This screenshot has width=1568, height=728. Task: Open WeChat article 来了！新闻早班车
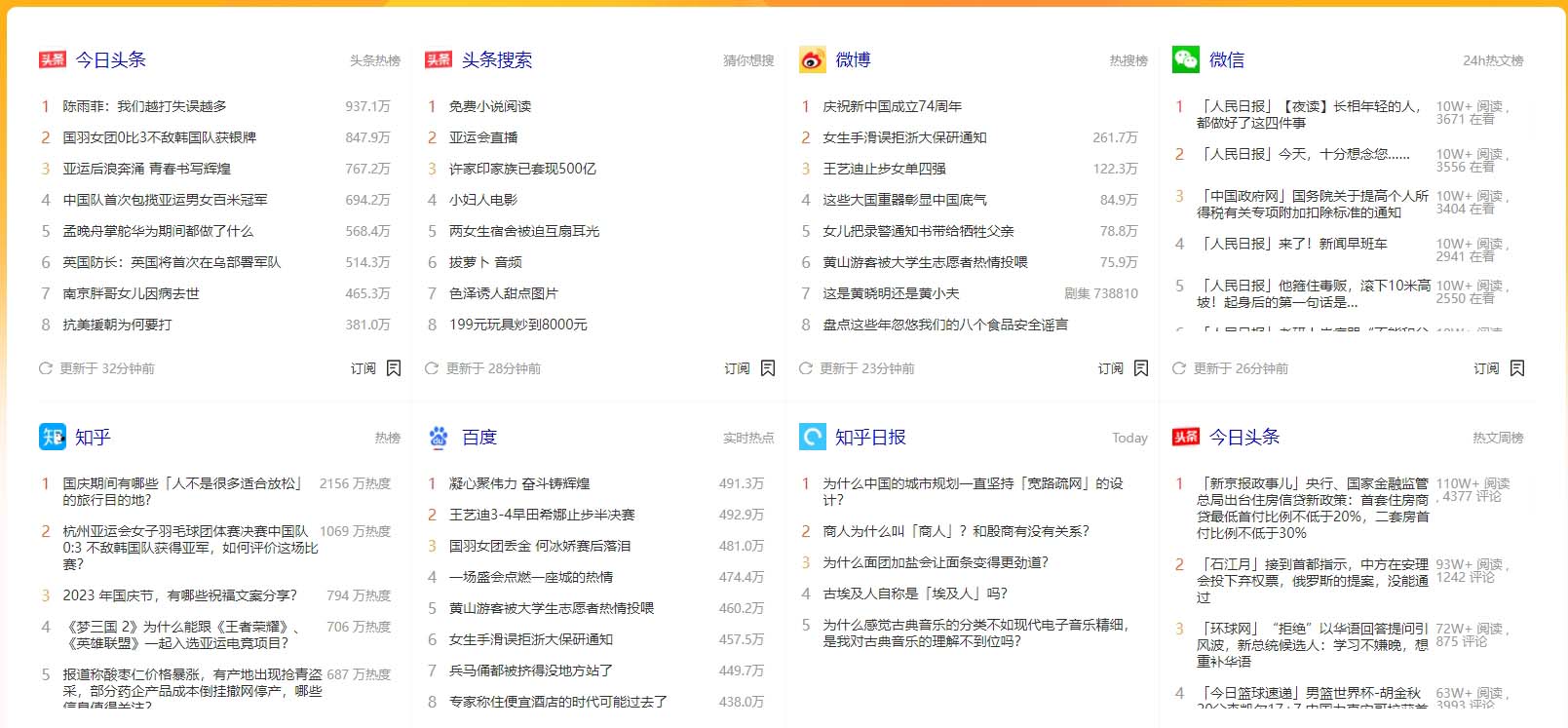(1292, 244)
